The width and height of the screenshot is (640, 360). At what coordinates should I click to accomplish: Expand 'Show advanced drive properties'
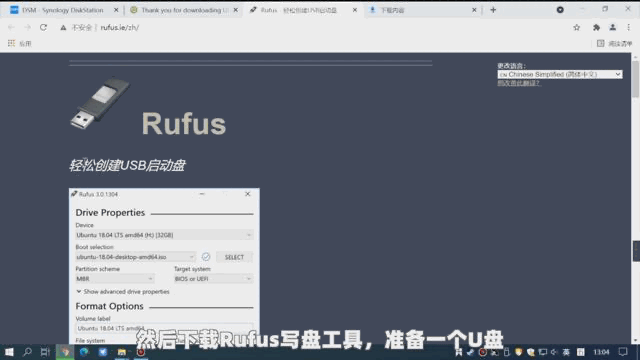[122, 292]
